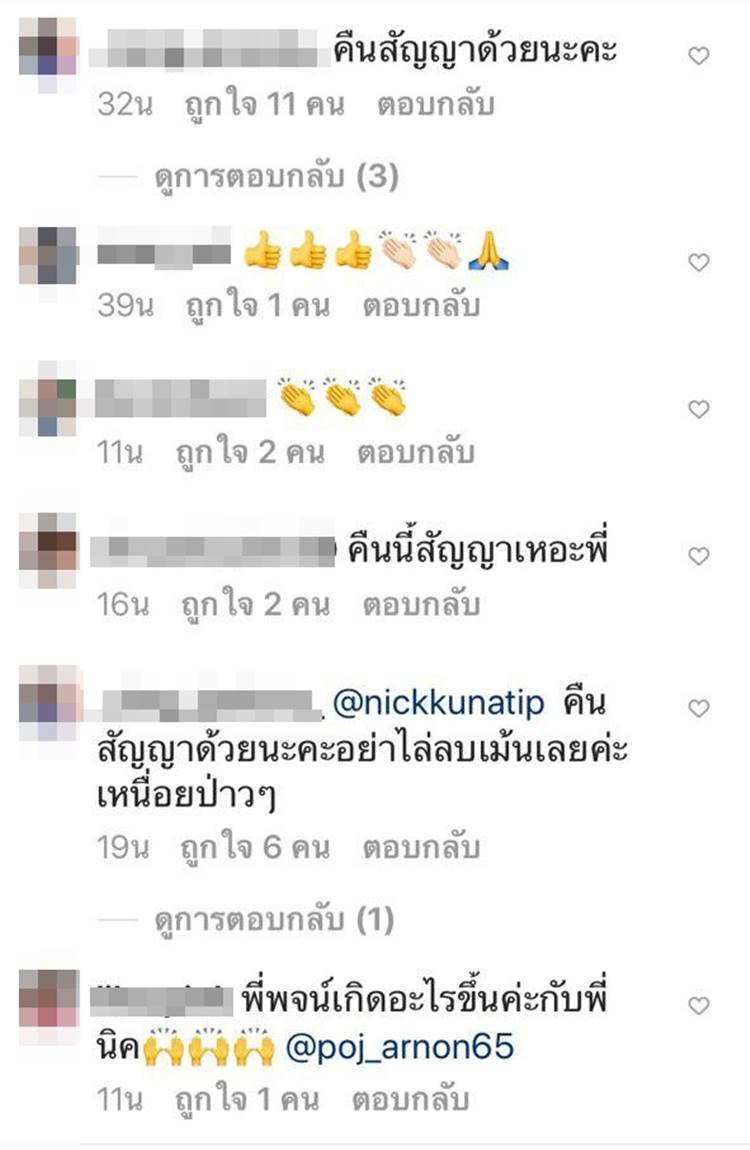
Task: View likes 'ถูกใจ 11 คน'
Action: click(264, 106)
